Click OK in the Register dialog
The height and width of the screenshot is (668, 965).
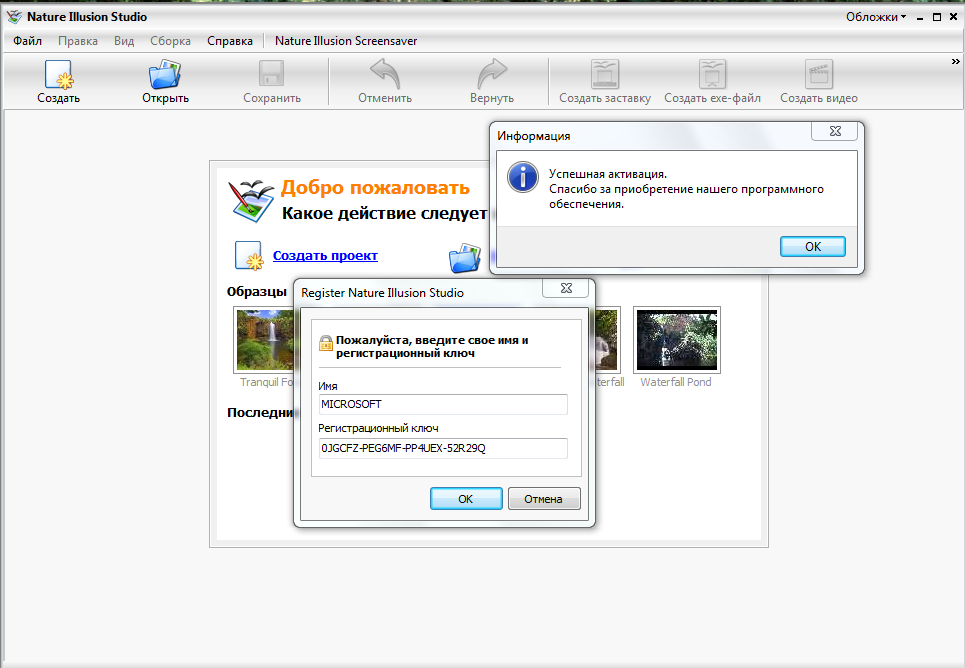coord(466,499)
